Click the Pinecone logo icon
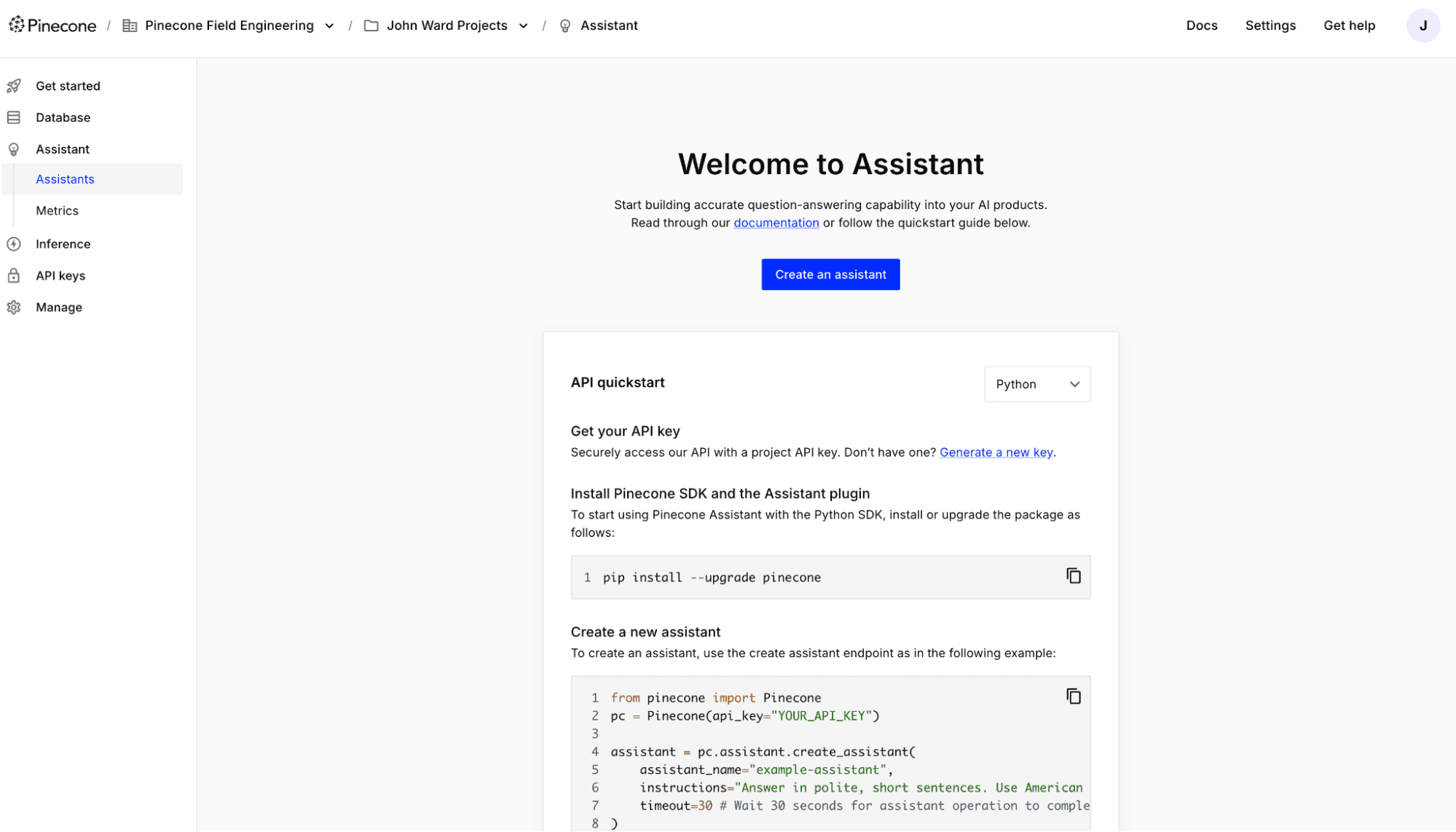Screen dimensions: 1456x832 pos(17,25)
